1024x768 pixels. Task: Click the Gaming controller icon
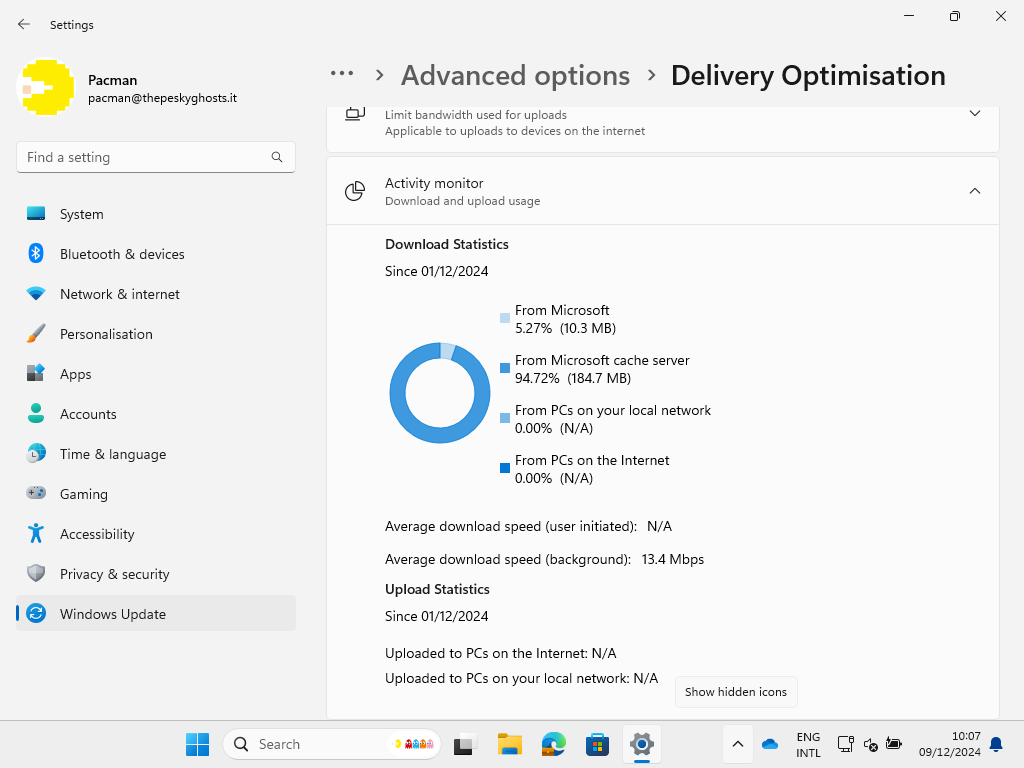coord(36,494)
